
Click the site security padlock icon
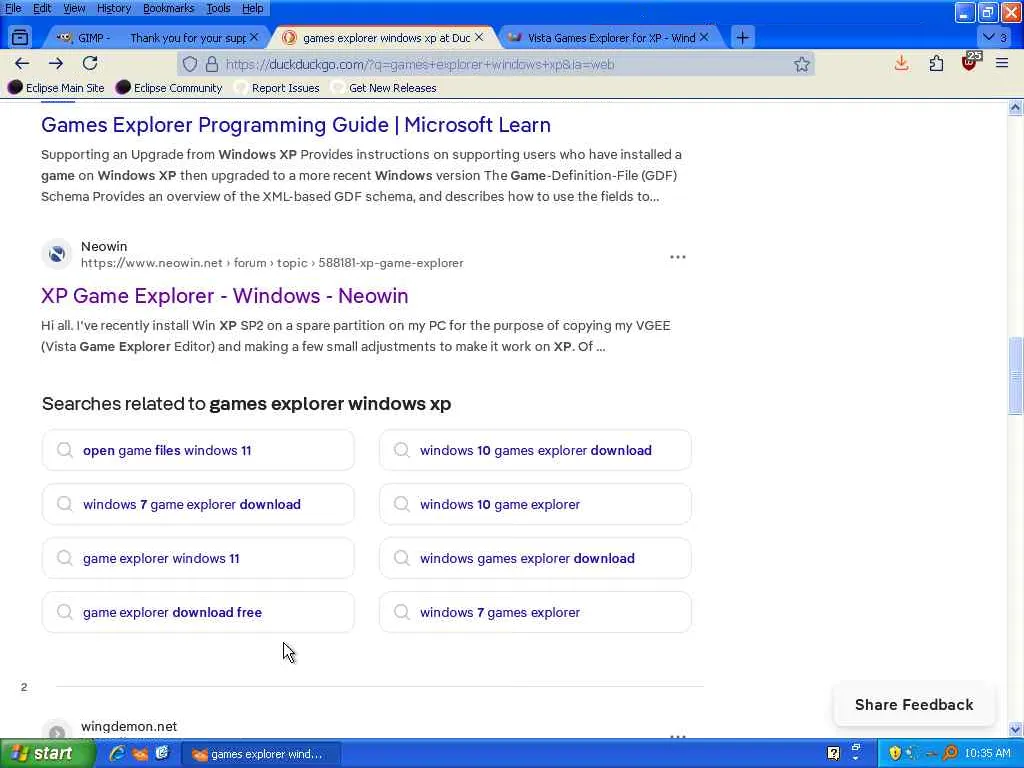212,64
